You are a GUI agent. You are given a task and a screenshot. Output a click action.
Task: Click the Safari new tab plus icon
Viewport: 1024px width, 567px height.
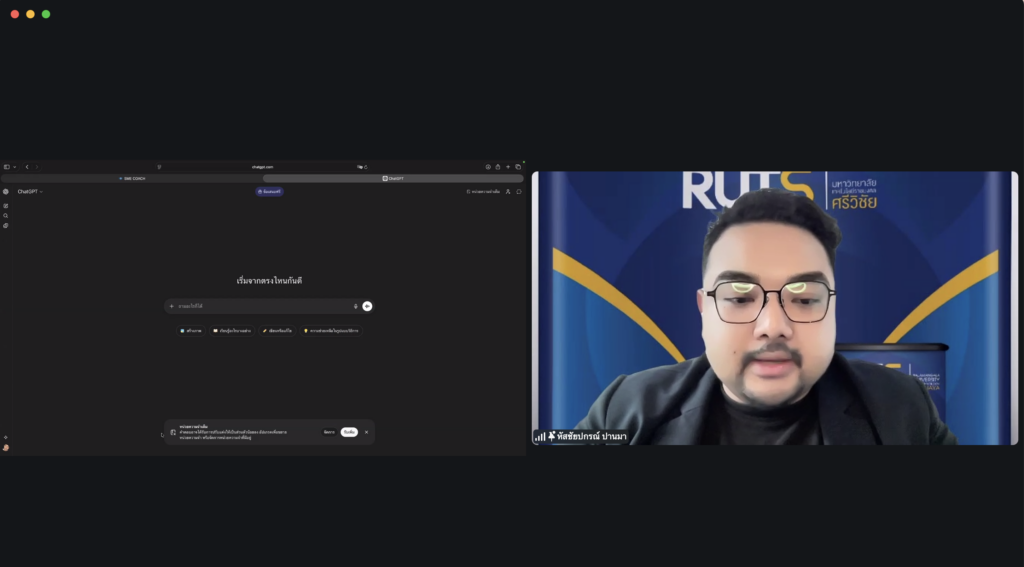(x=508, y=167)
